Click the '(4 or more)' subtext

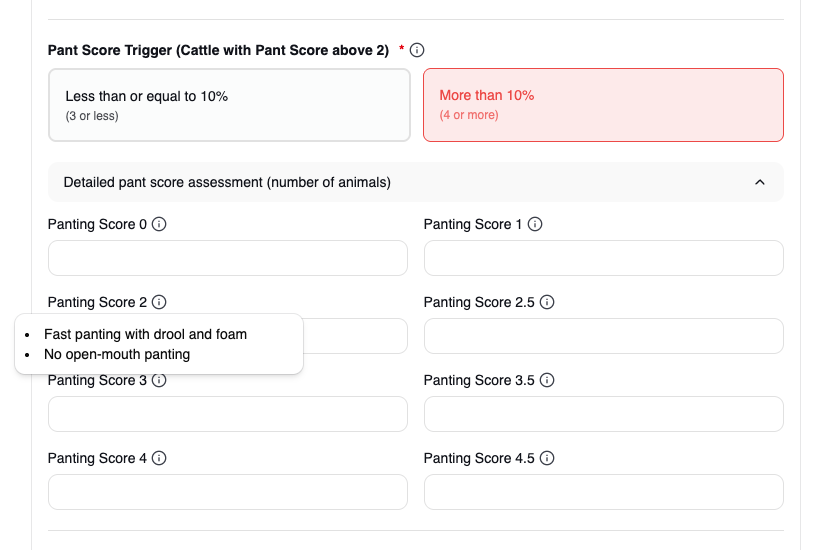pos(469,115)
